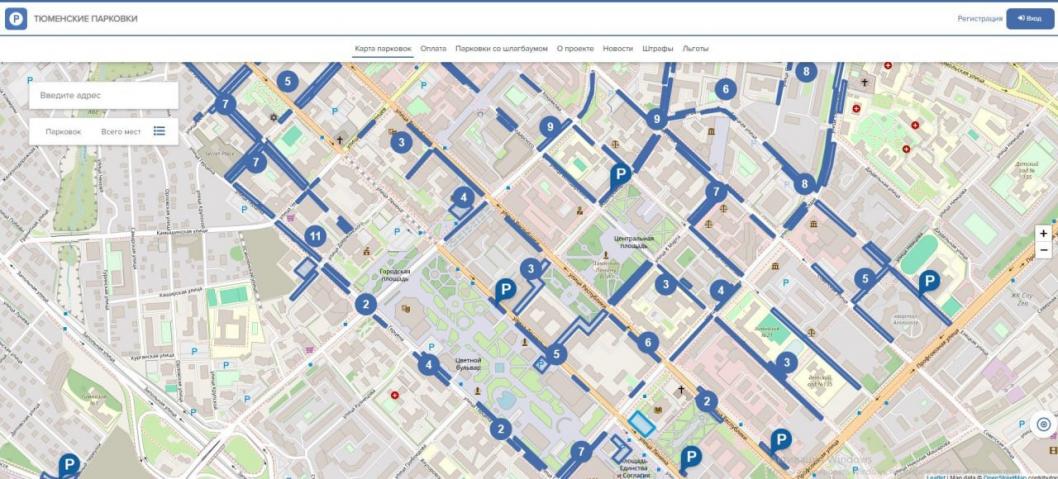Select Льготы in the navigation bar

(695, 48)
